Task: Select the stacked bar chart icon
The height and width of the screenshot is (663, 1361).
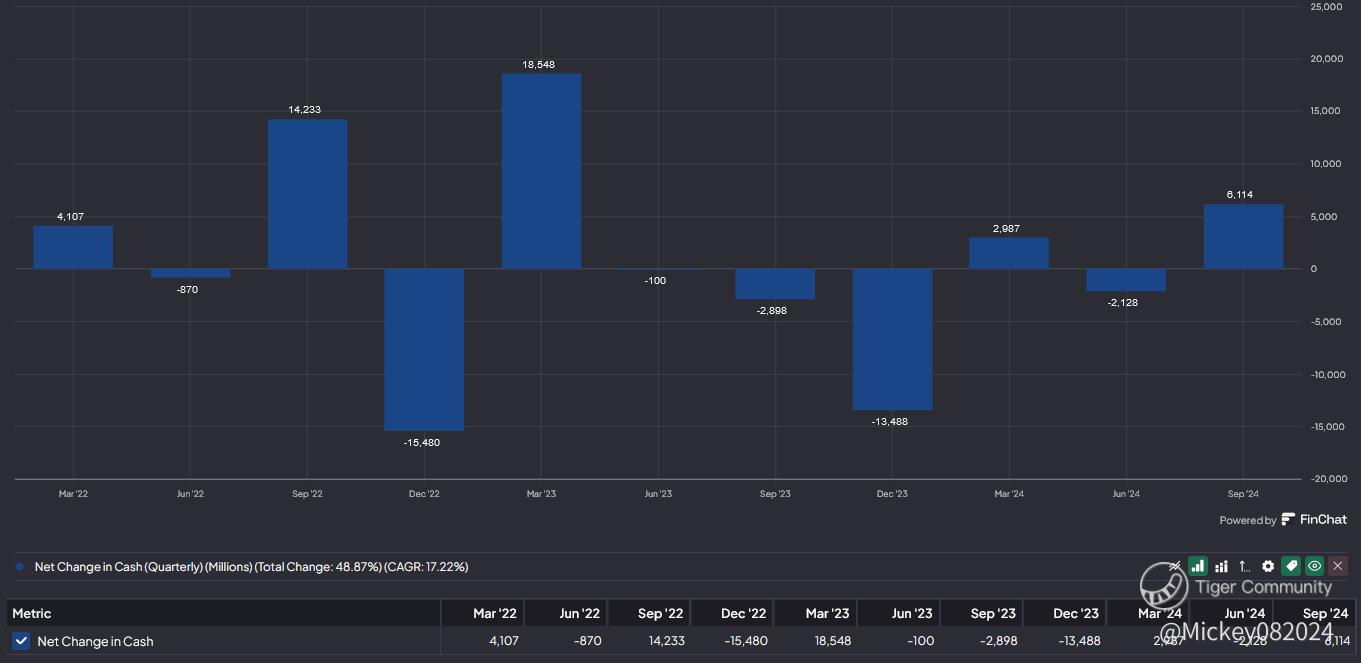Action: [x=1221, y=566]
